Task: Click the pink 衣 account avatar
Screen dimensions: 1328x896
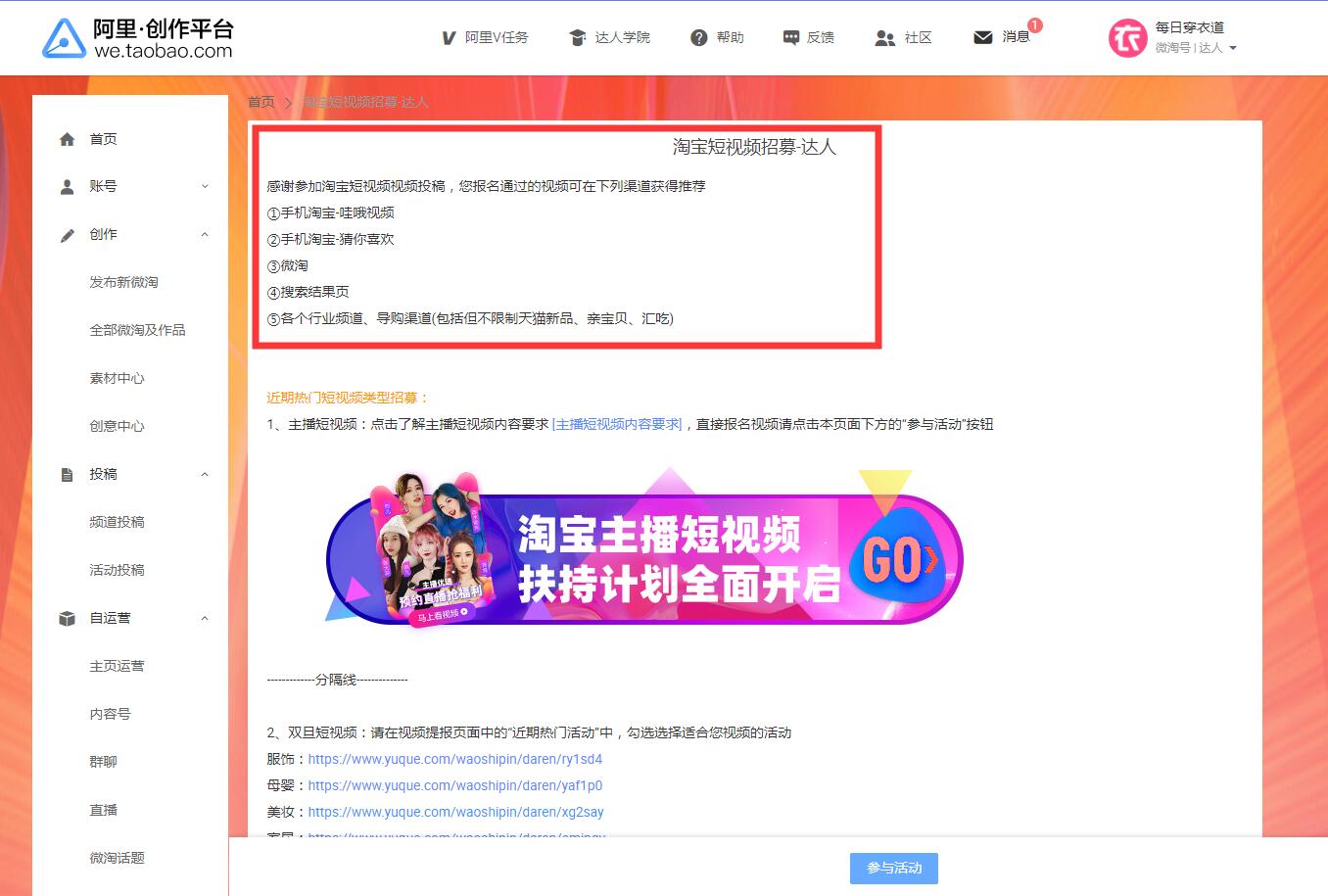Action: 1127,37
